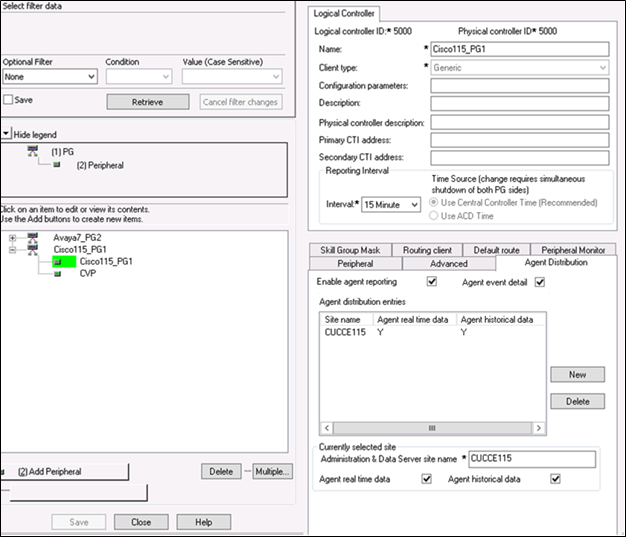Uncheck Enable agent reporting
Image resolution: width=626 pixels, height=537 pixels.
point(432,281)
